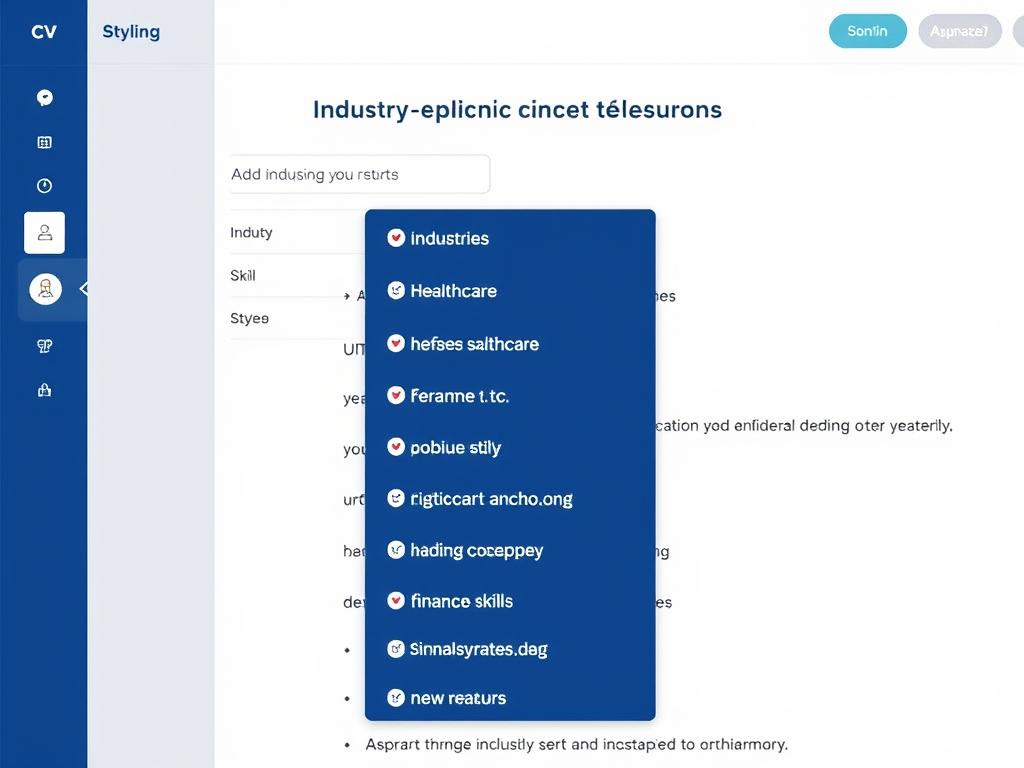The width and height of the screenshot is (1024, 768).
Task: Toggle the check icon next to Industries
Action: (x=395, y=238)
